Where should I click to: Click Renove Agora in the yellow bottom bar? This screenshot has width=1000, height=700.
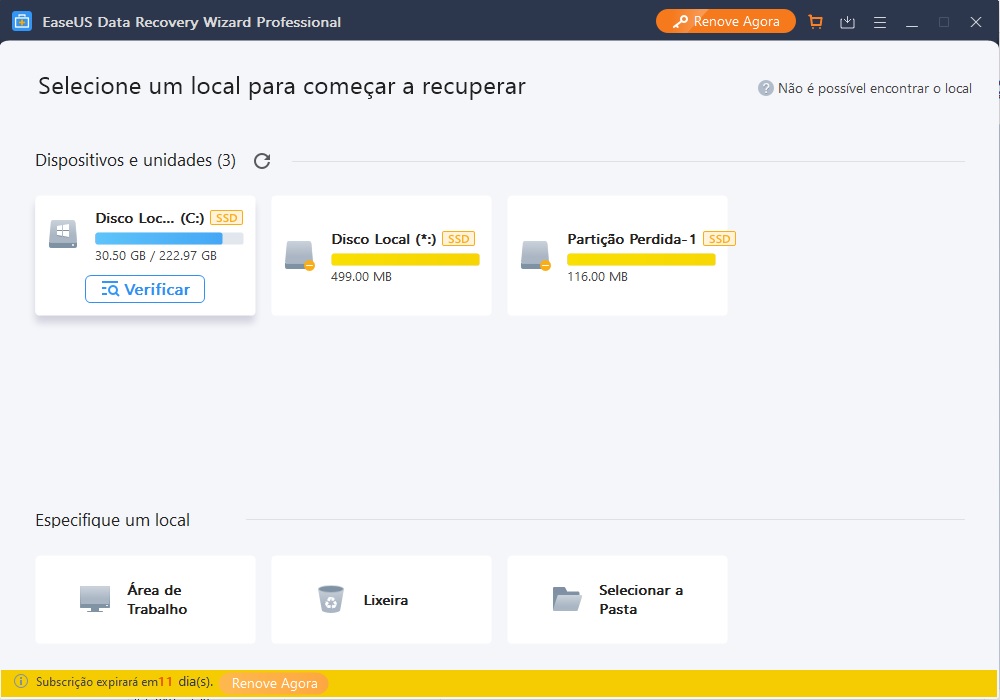274,683
